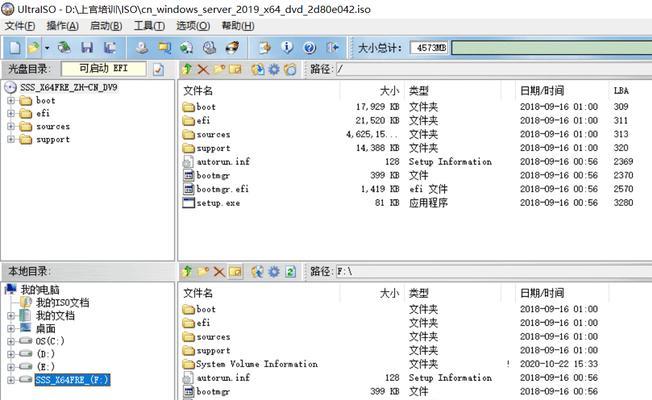
Task: Select SSS_X64FRE_ZH-CN_DV9 disc root node
Action: [x=69, y=87]
